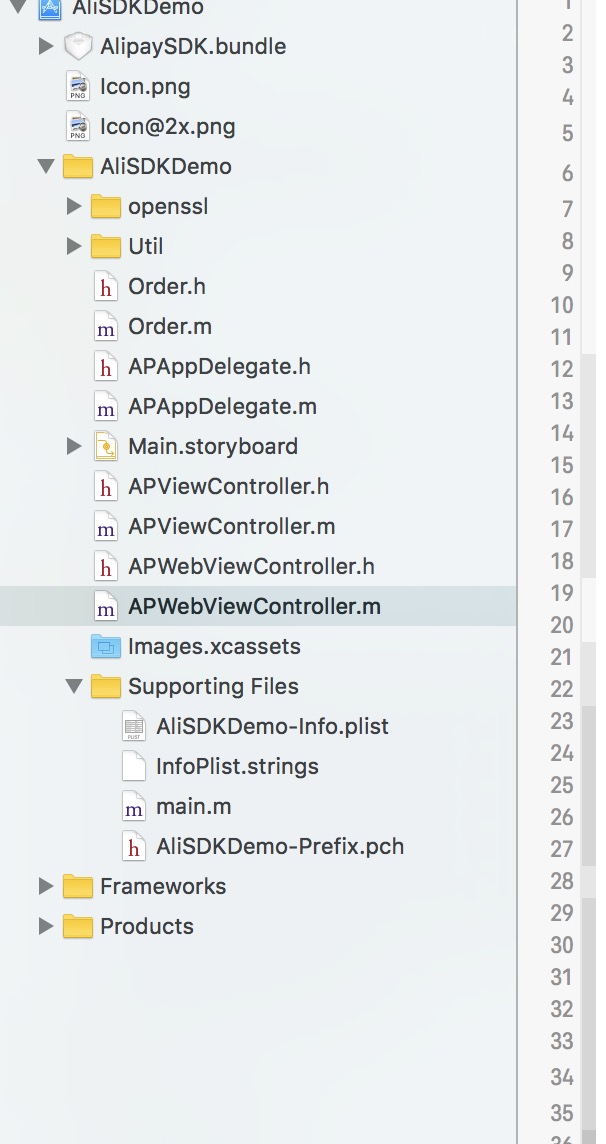Select the Icon@2x.png file name

pyautogui.click(x=168, y=127)
